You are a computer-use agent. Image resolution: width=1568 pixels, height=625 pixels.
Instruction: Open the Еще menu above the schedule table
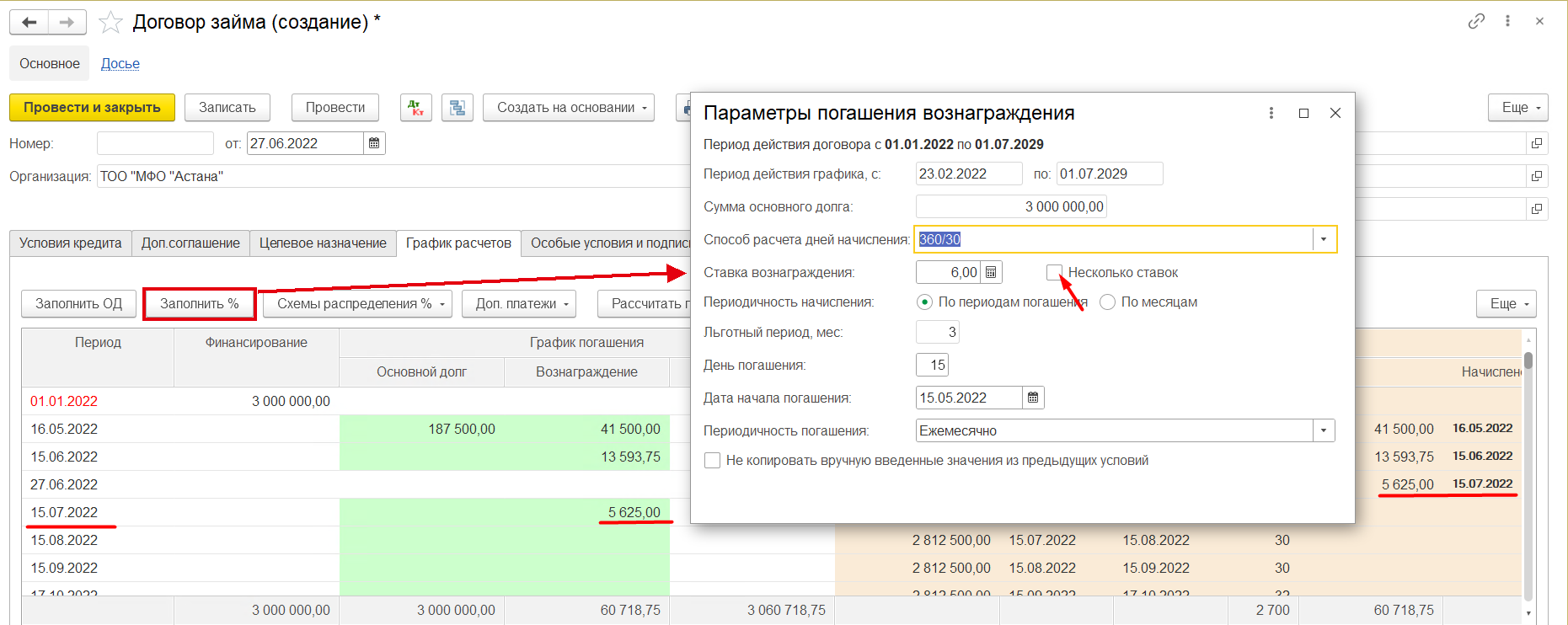click(x=1506, y=303)
